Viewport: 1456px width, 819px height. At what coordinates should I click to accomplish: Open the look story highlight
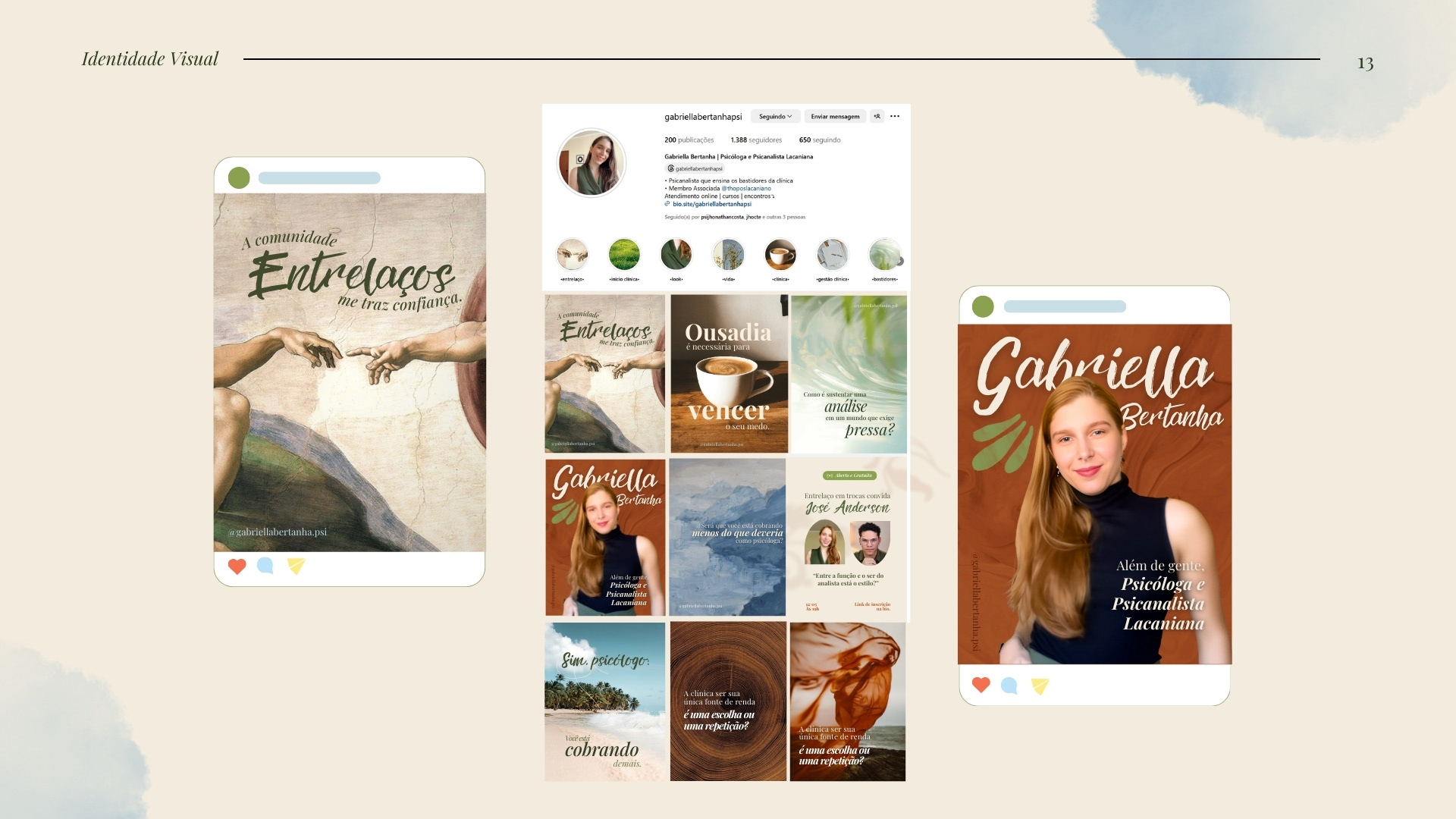[676, 256]
